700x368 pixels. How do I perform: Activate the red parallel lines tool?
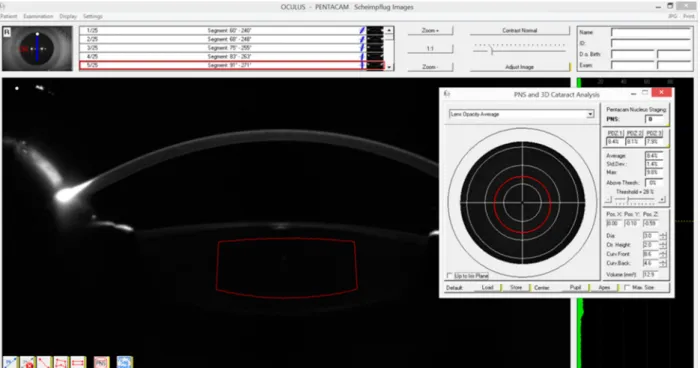tap(78, 362)
